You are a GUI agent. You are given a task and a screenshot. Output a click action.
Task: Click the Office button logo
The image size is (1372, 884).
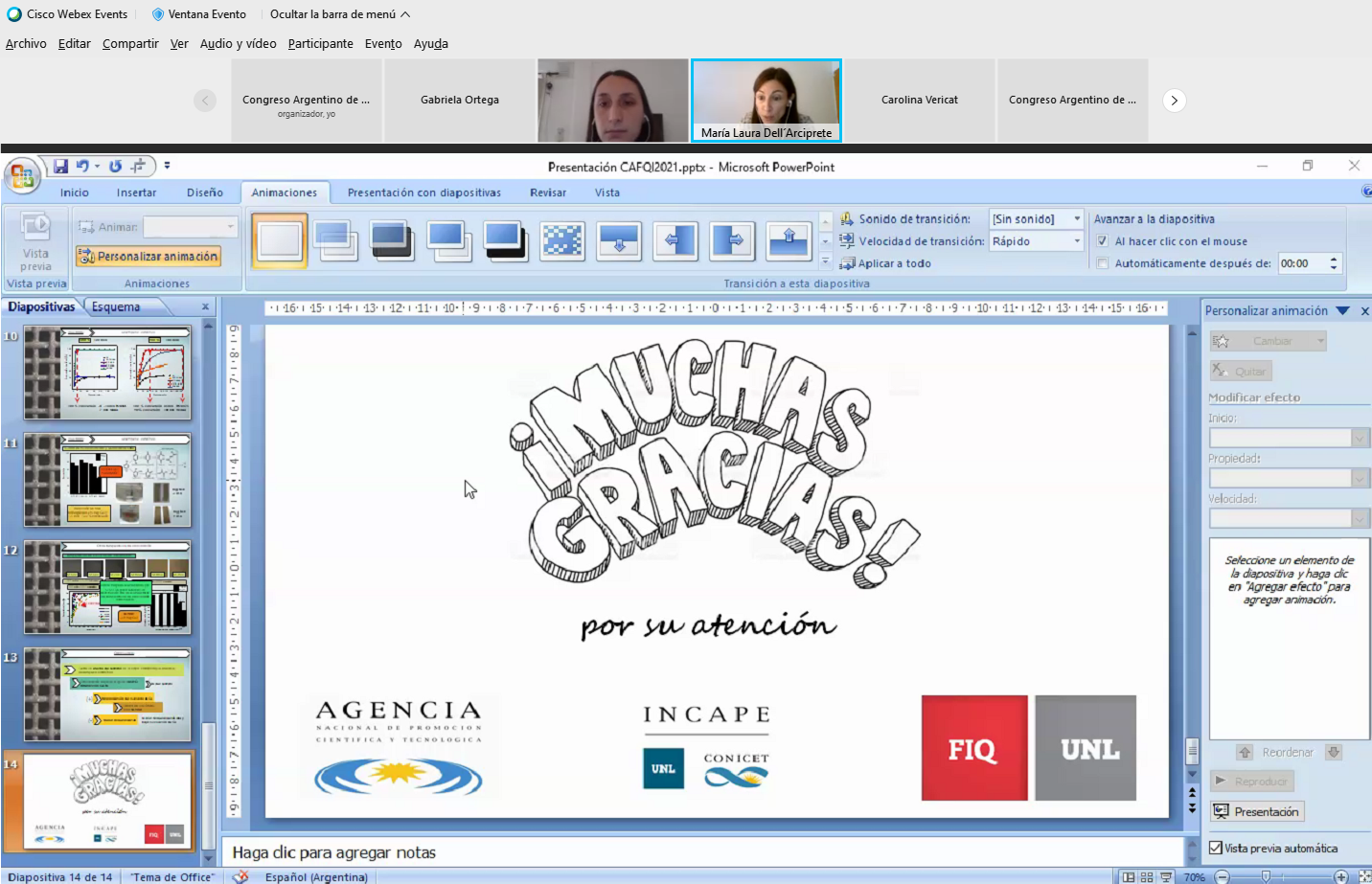click(x=21, y=176)
